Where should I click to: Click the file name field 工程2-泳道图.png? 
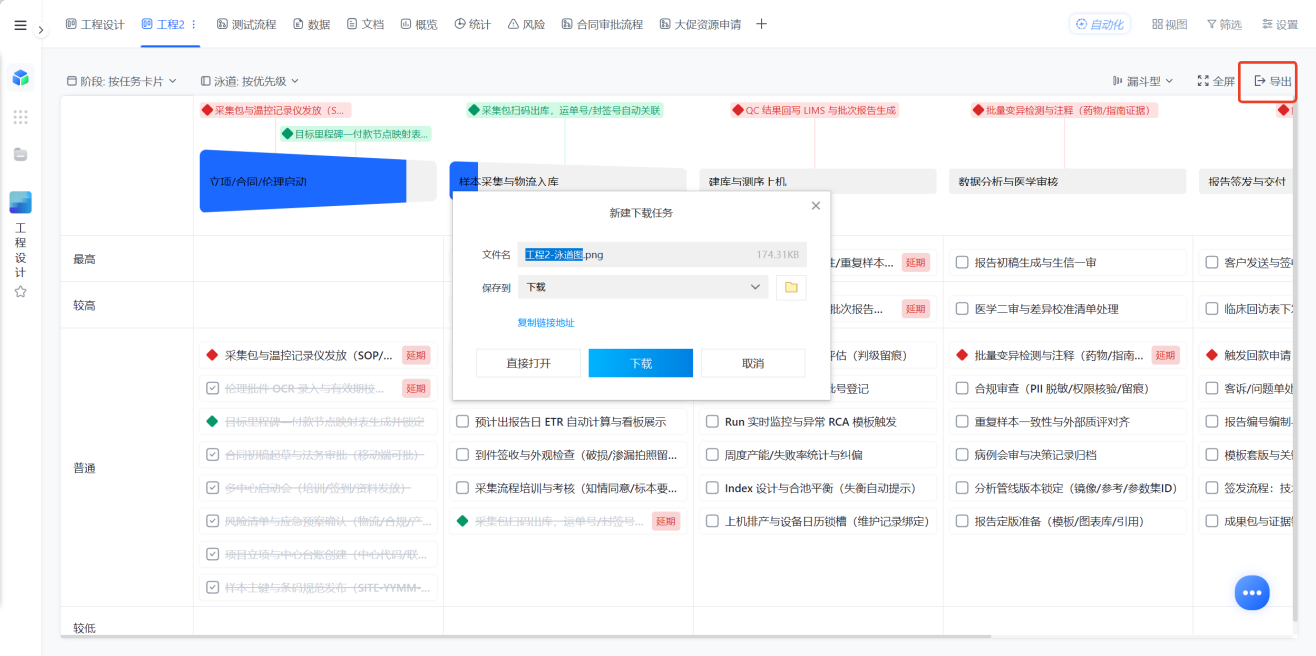click(x=663, y=254)
